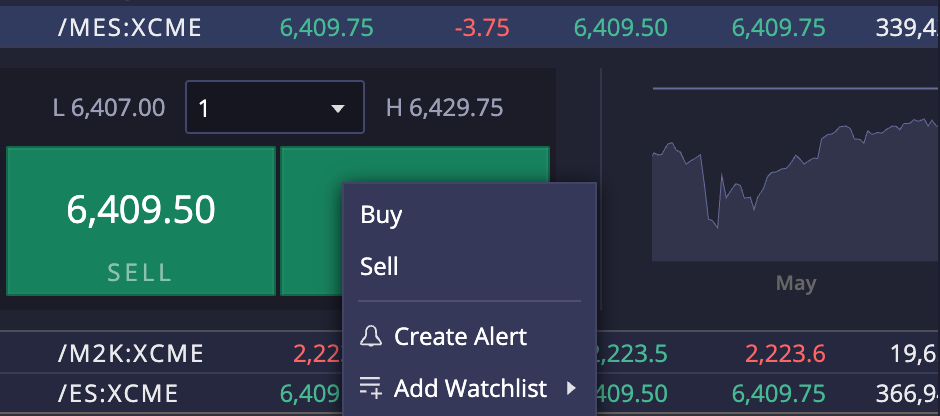Image resolution: width=940 pixels, height=416 pixels.
Task: Click the Add Watchlist list-plus icon
Action: click(370, 388)
